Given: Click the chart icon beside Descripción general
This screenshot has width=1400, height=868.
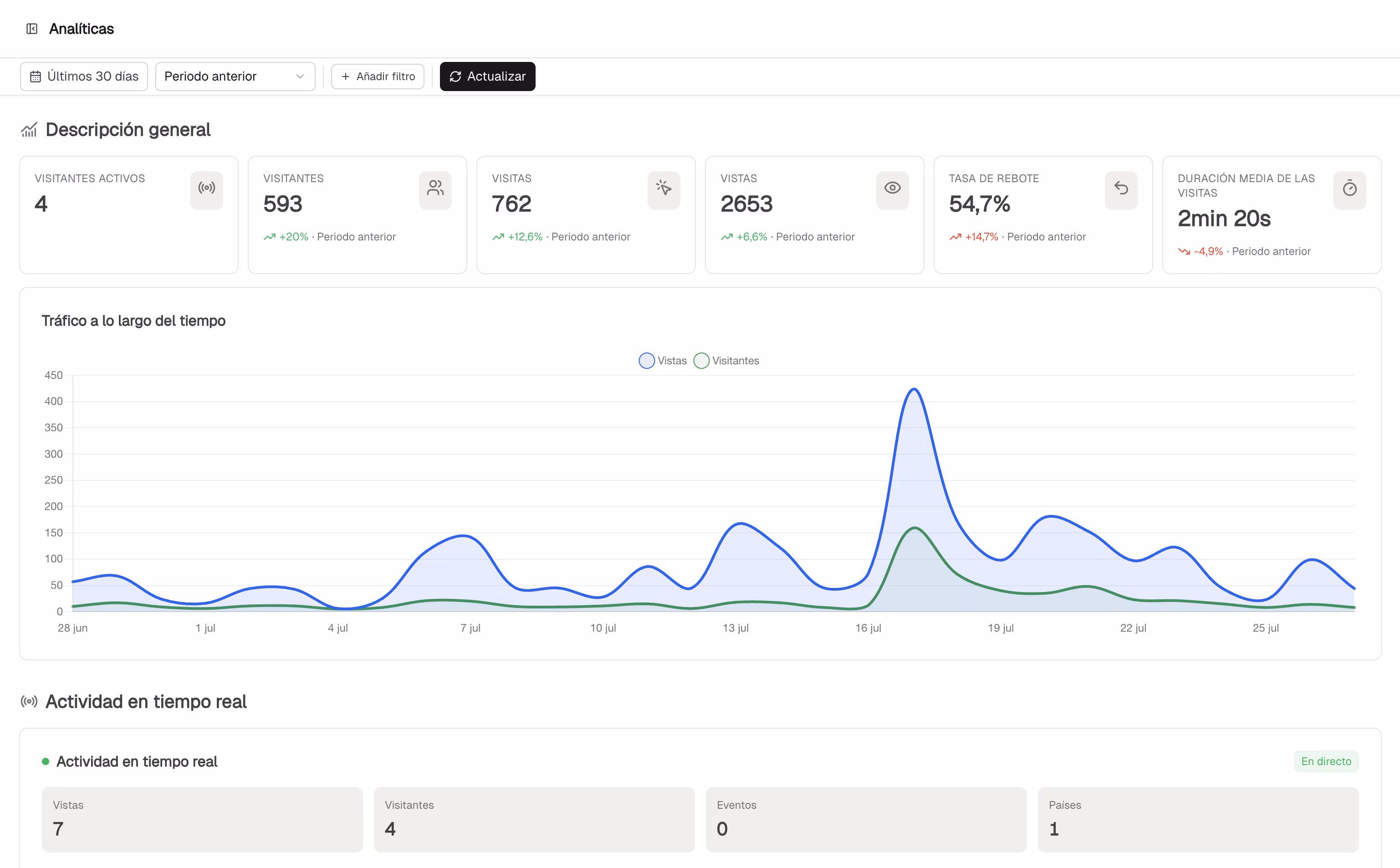Looking at the screenshot, I should (x=29, y=130).
